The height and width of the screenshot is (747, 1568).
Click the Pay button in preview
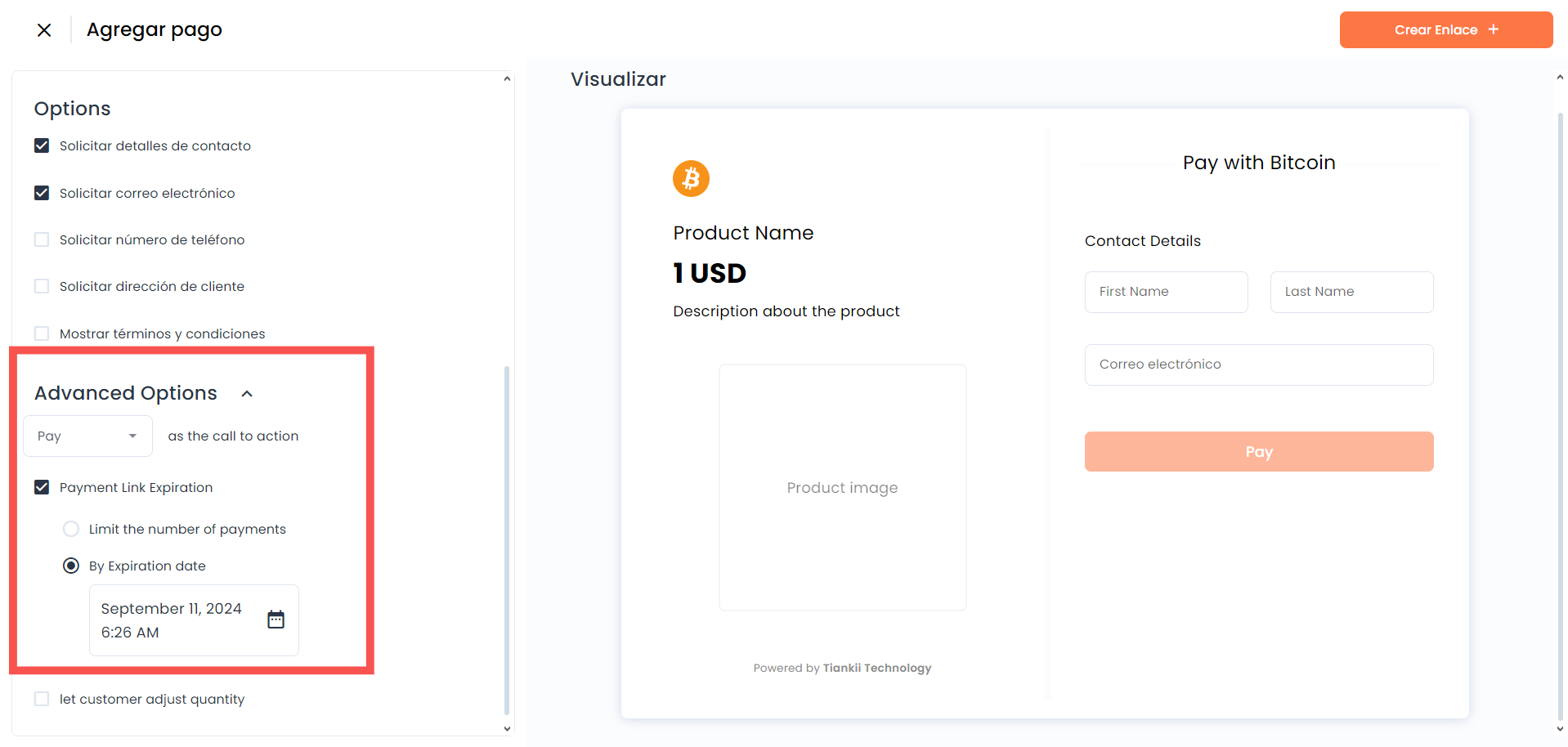point(1259,452)
